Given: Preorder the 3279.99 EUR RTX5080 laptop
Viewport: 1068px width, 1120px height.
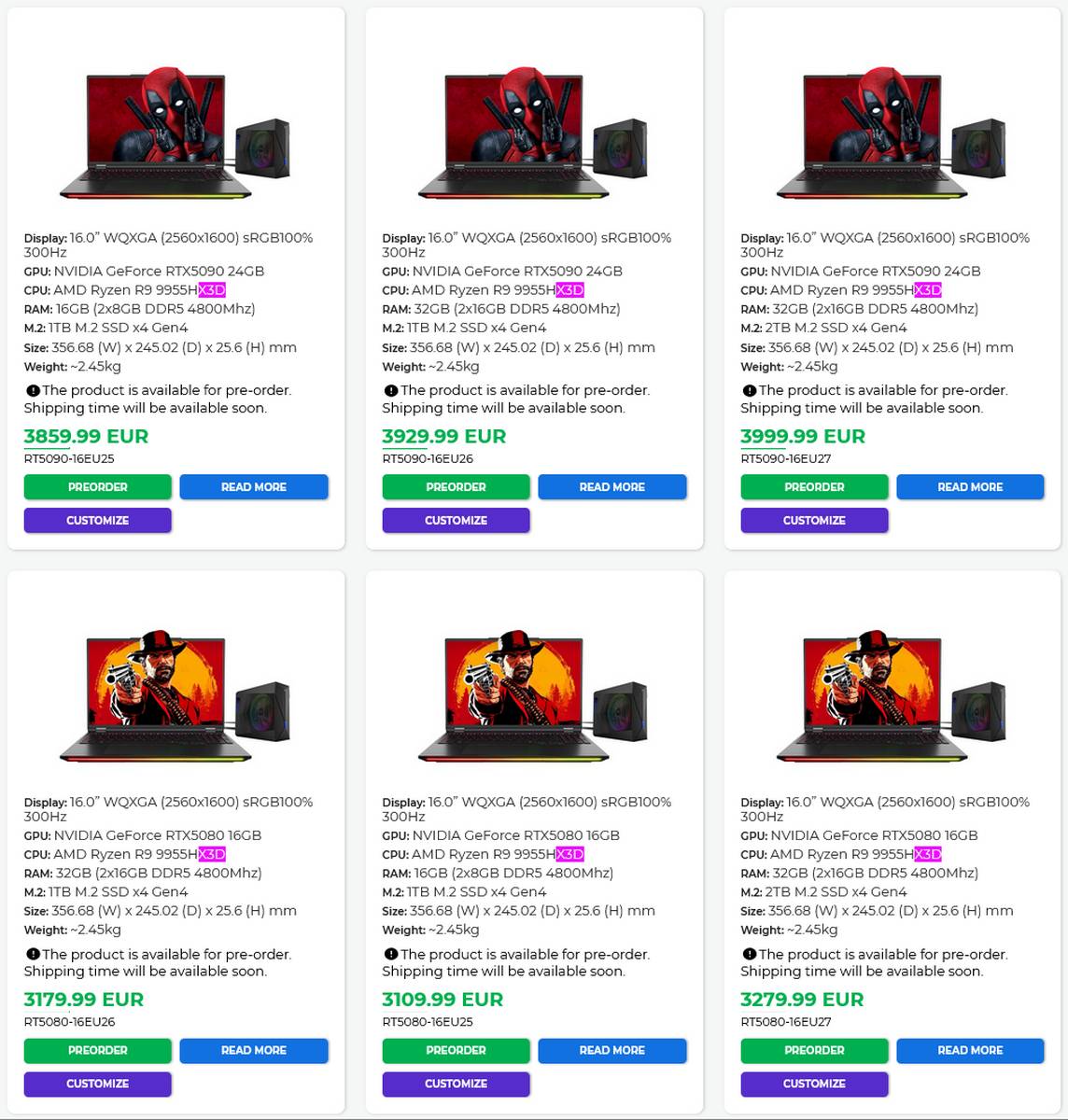Looking at the screenshot, I should tap(814, 1050).
